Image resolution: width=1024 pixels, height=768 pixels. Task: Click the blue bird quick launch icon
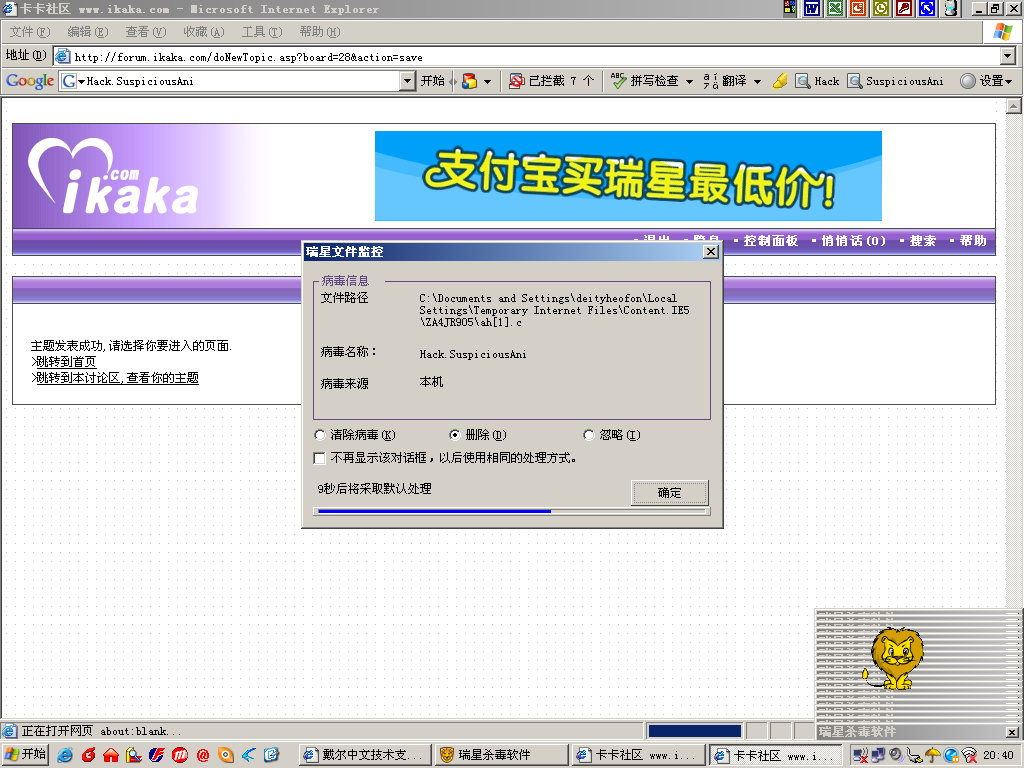point(249,756)
